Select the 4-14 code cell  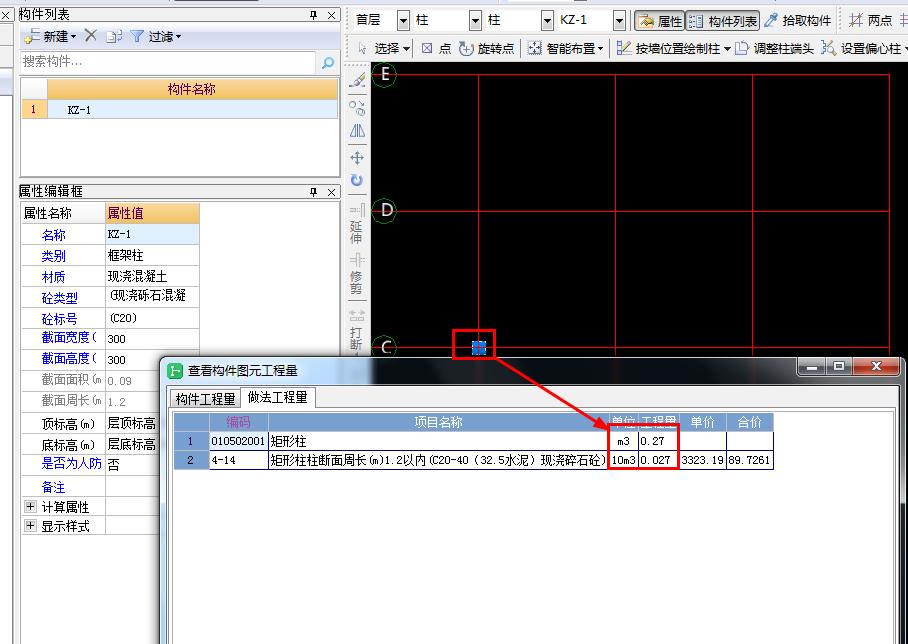(x=239, y=460)
